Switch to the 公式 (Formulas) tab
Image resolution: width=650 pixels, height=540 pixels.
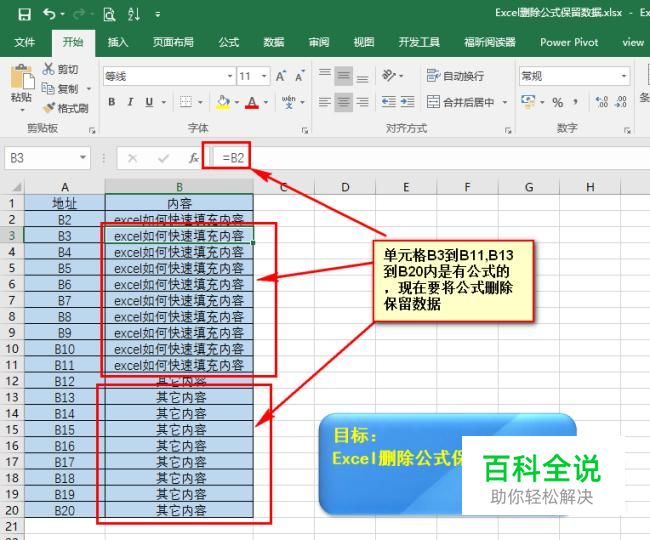(x=229, y=42)
